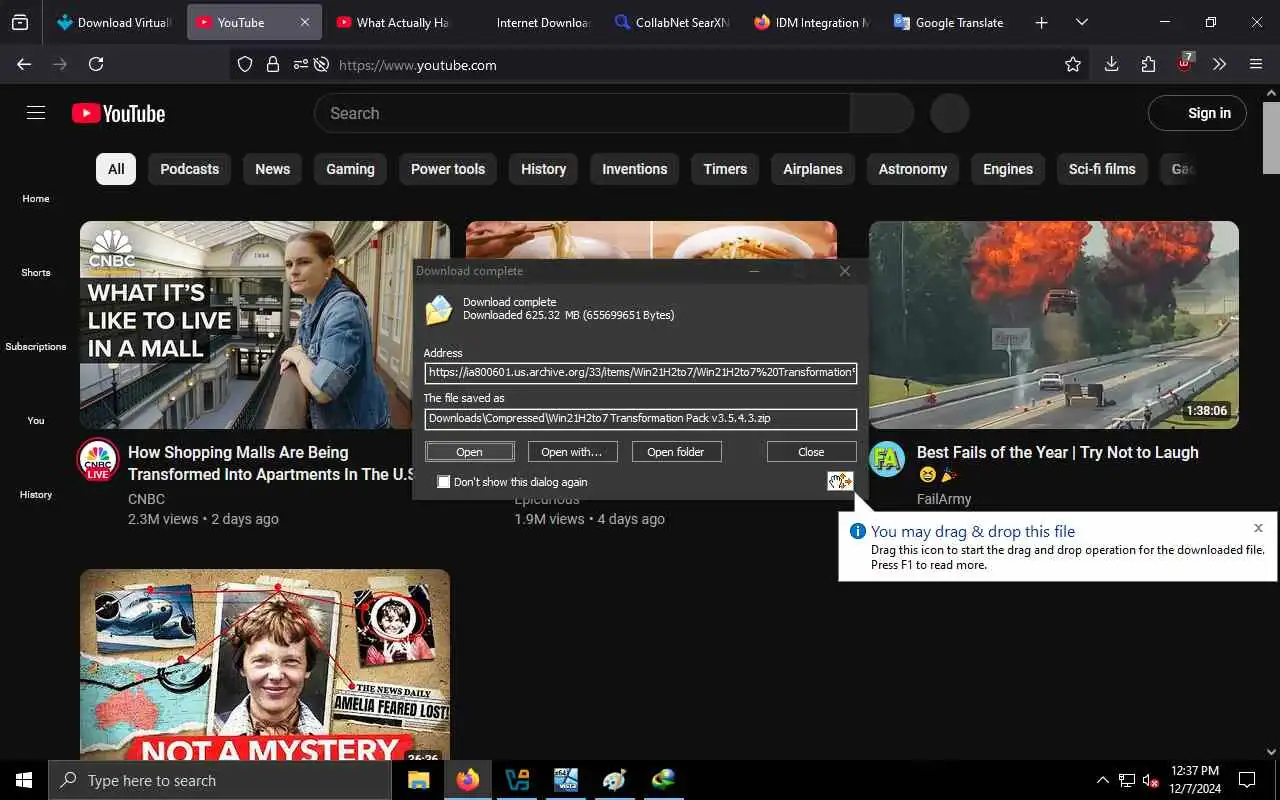1280x800 pixels.
Task: Select the Gaming filter chip
Action: click(x=350, y=169)
